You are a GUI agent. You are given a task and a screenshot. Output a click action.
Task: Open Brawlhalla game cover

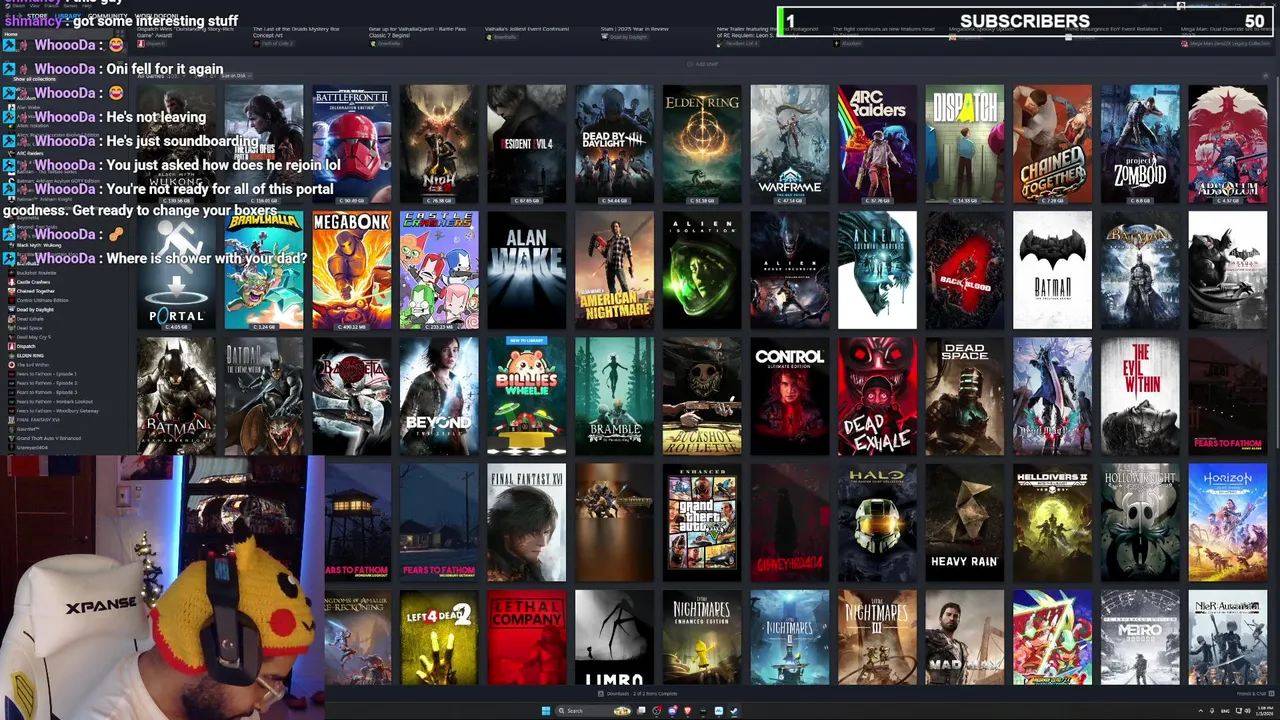pos(264,270)
